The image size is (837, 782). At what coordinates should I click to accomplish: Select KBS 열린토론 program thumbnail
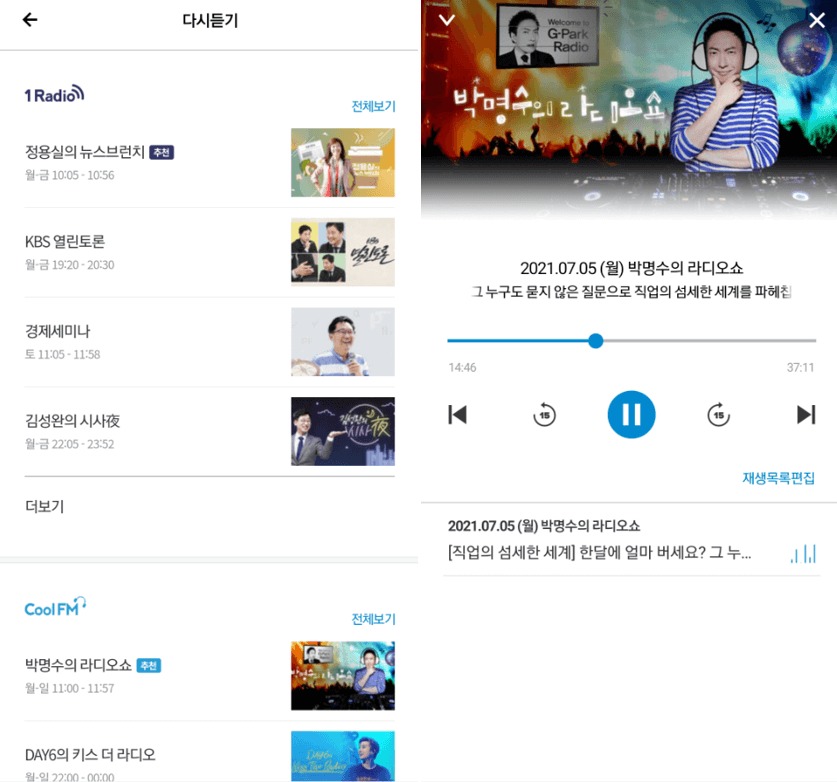pos(342,252)
